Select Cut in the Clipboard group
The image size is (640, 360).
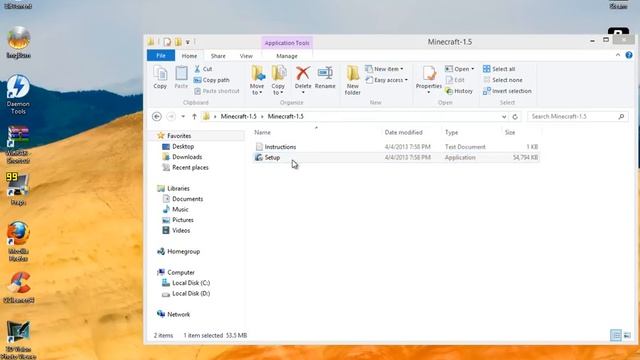point(203,69)
